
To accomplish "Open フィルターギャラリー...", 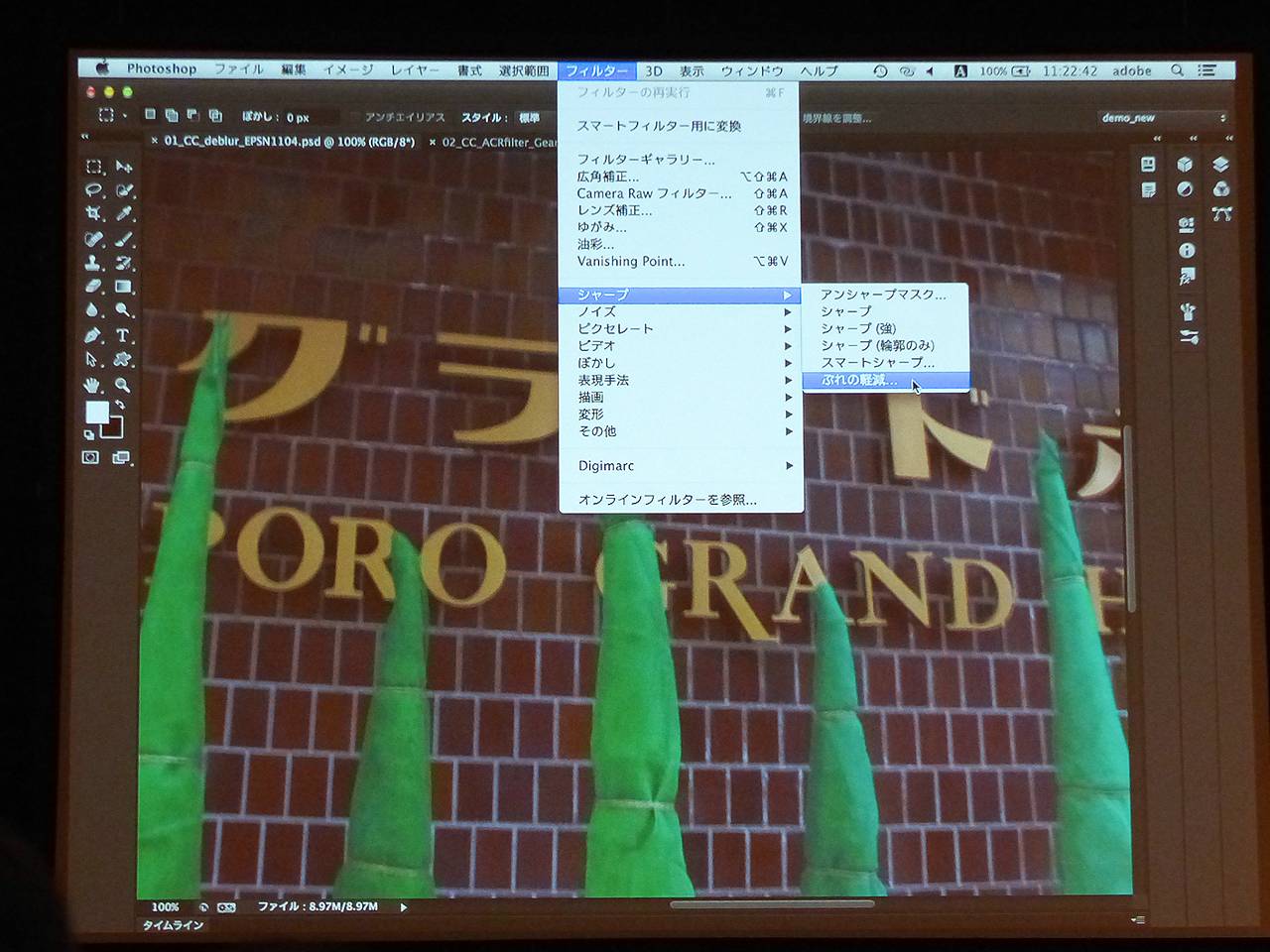I will (680, 159).
